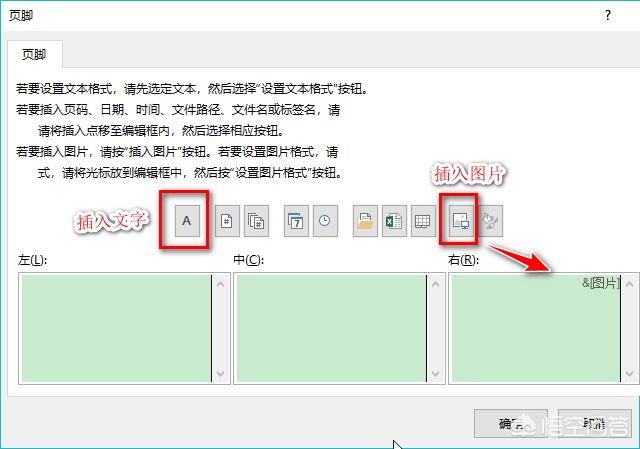Cancel the footer dialog
Viewport: 640px width, 449px height.
click(x=595, y=424)
